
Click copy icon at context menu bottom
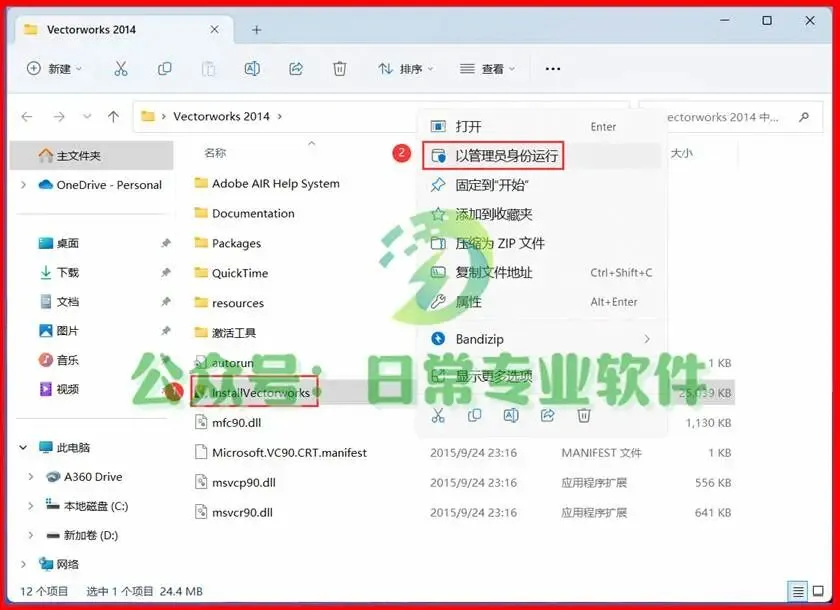(x=475, y=415)
